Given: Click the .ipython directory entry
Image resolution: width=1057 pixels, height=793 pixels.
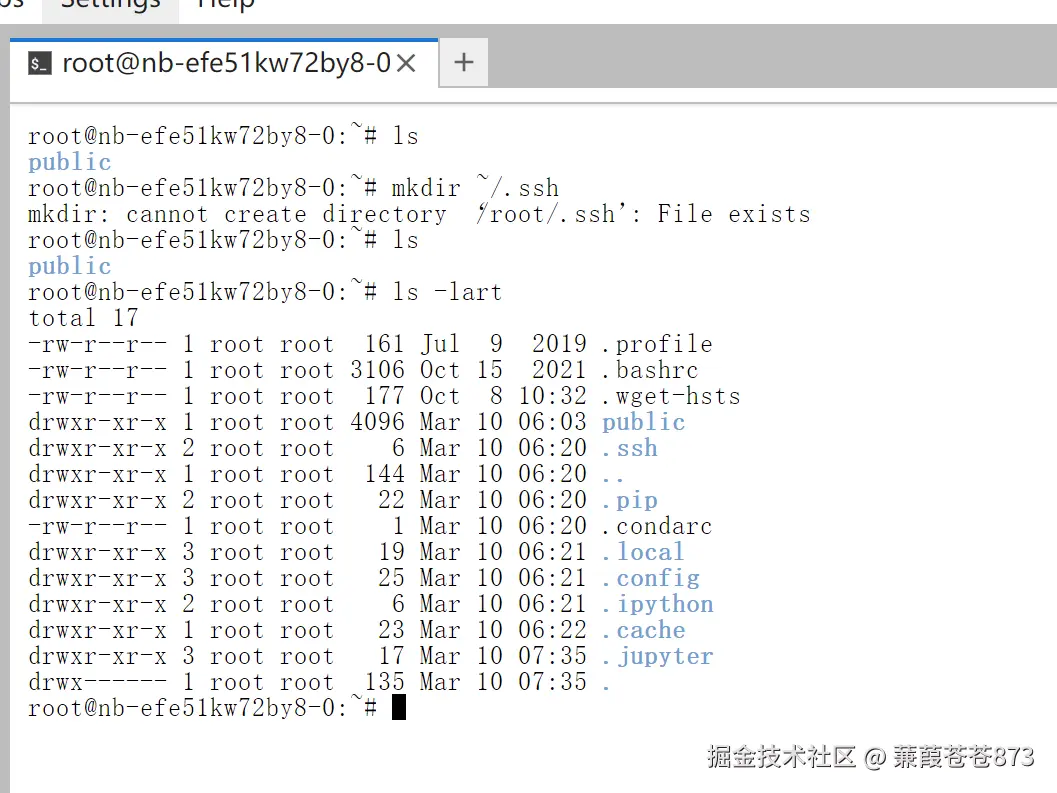Looking at the screenshot, I should (657, 604).
